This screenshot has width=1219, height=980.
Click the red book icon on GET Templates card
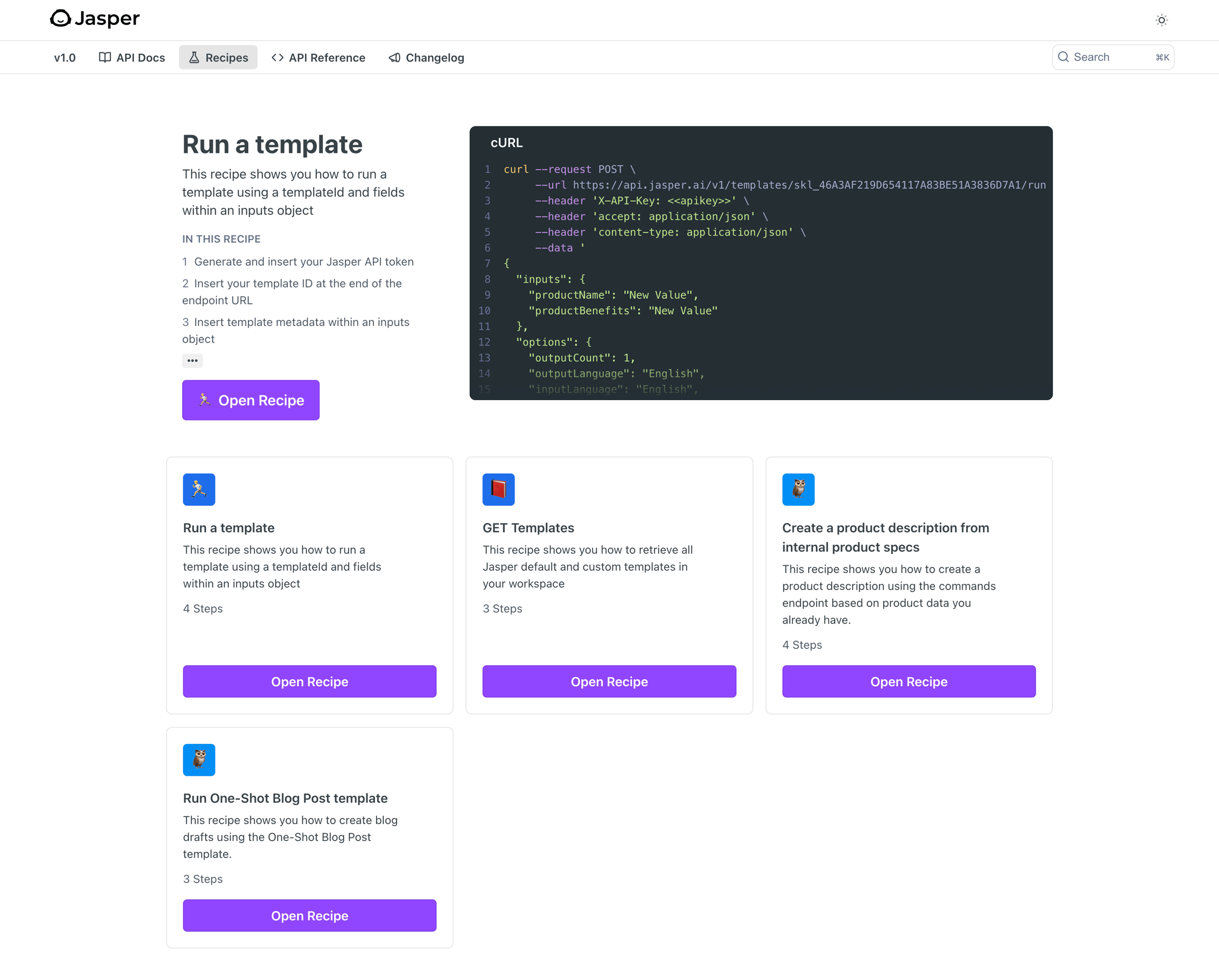pos(498,489)
